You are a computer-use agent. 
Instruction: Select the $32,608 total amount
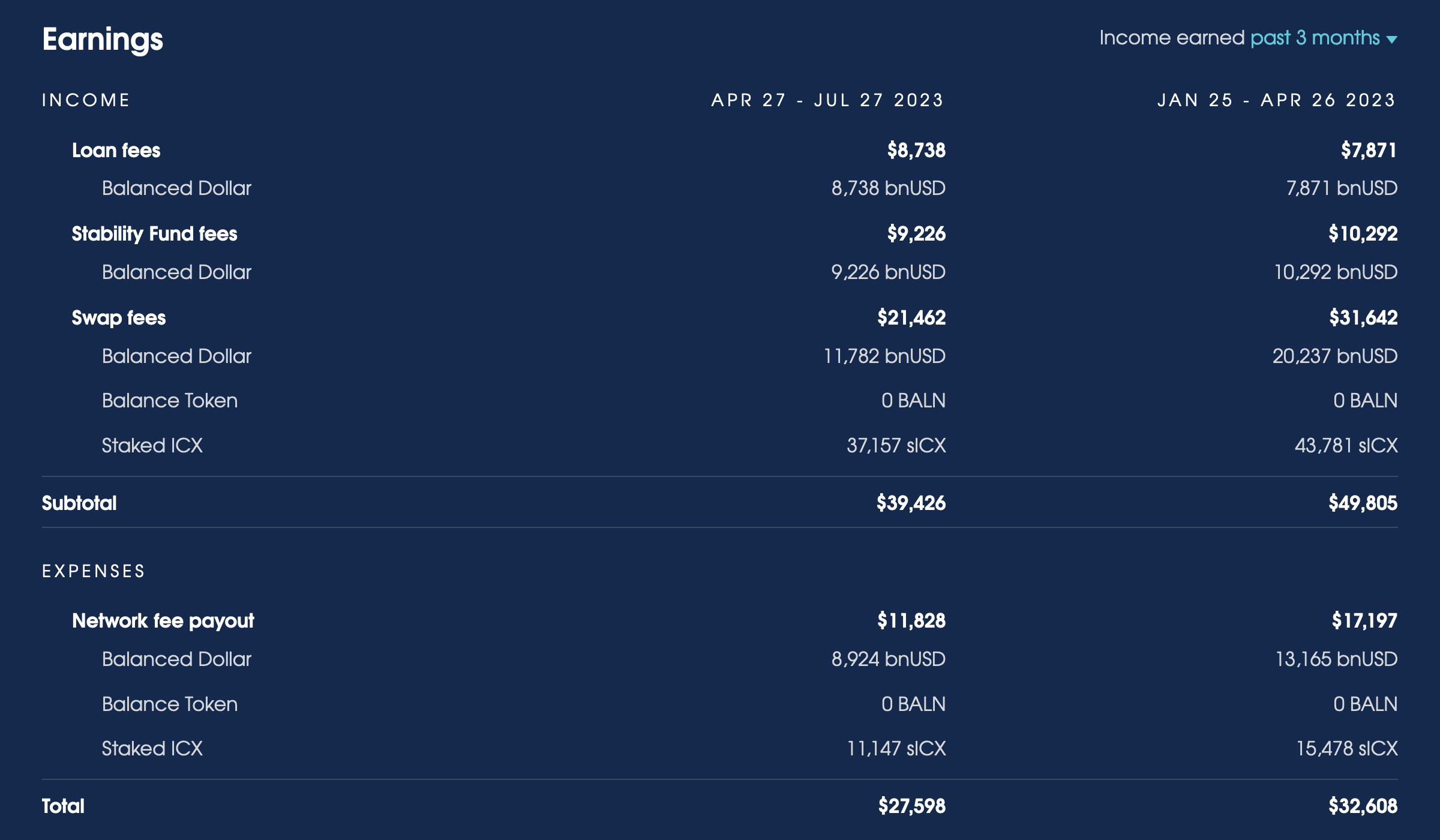[1363, 806]
